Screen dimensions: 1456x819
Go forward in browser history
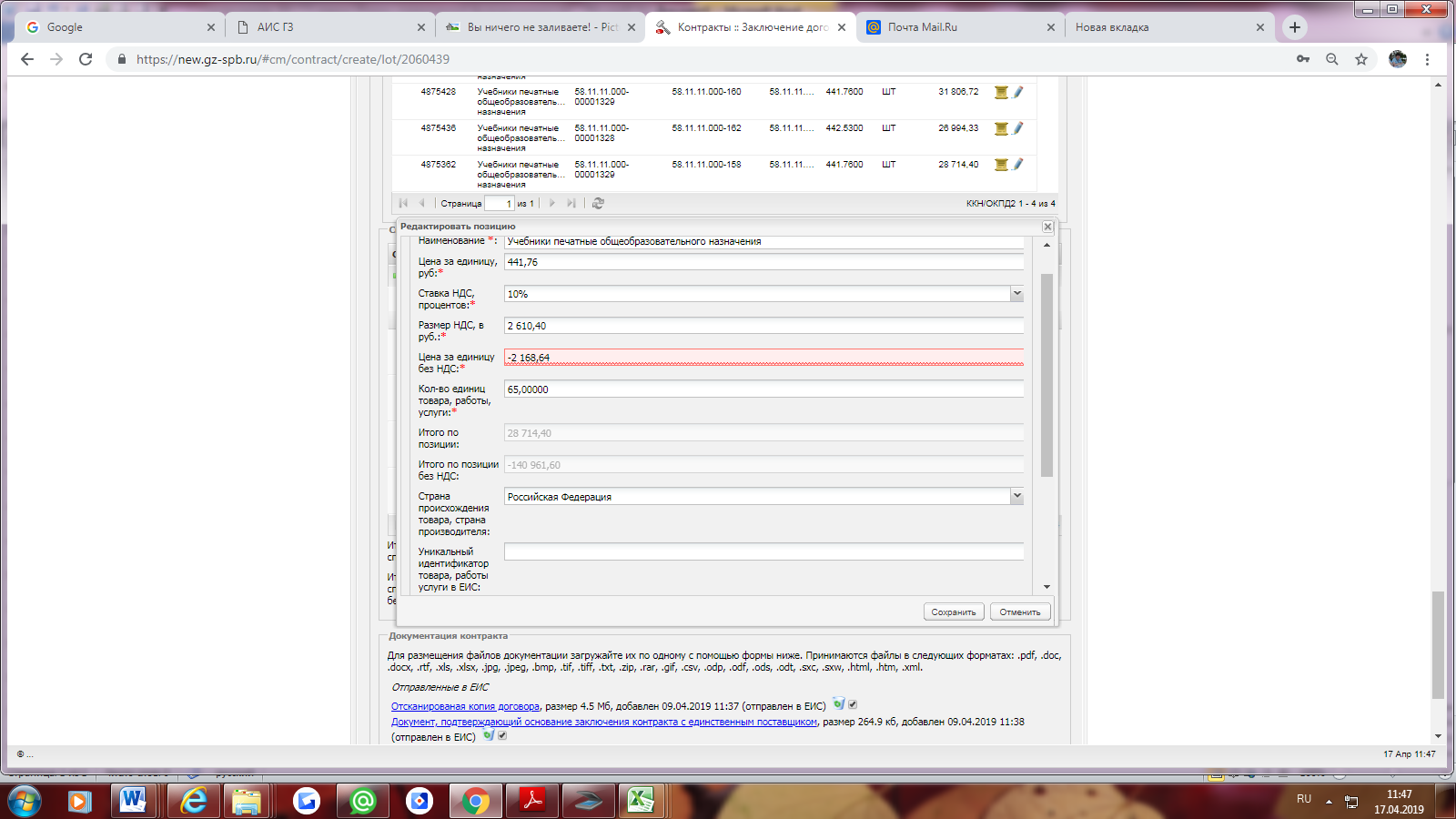click(x=56, y=59)
